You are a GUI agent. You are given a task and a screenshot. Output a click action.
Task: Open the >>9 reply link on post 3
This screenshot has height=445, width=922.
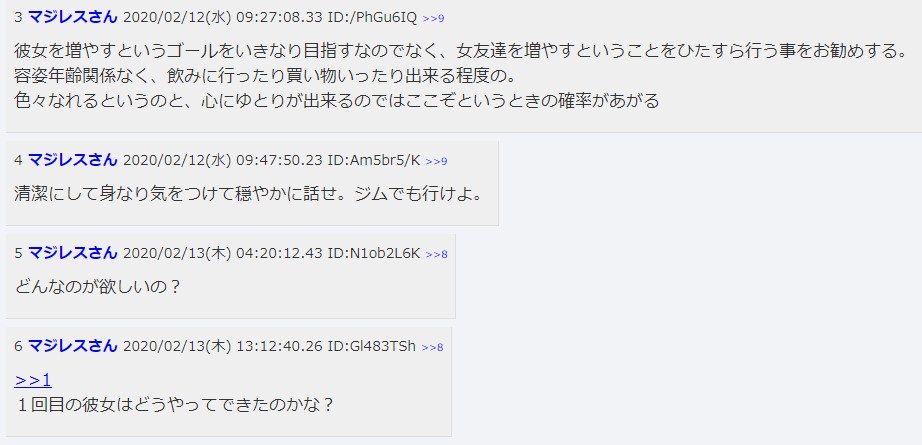tap(433, 18)
